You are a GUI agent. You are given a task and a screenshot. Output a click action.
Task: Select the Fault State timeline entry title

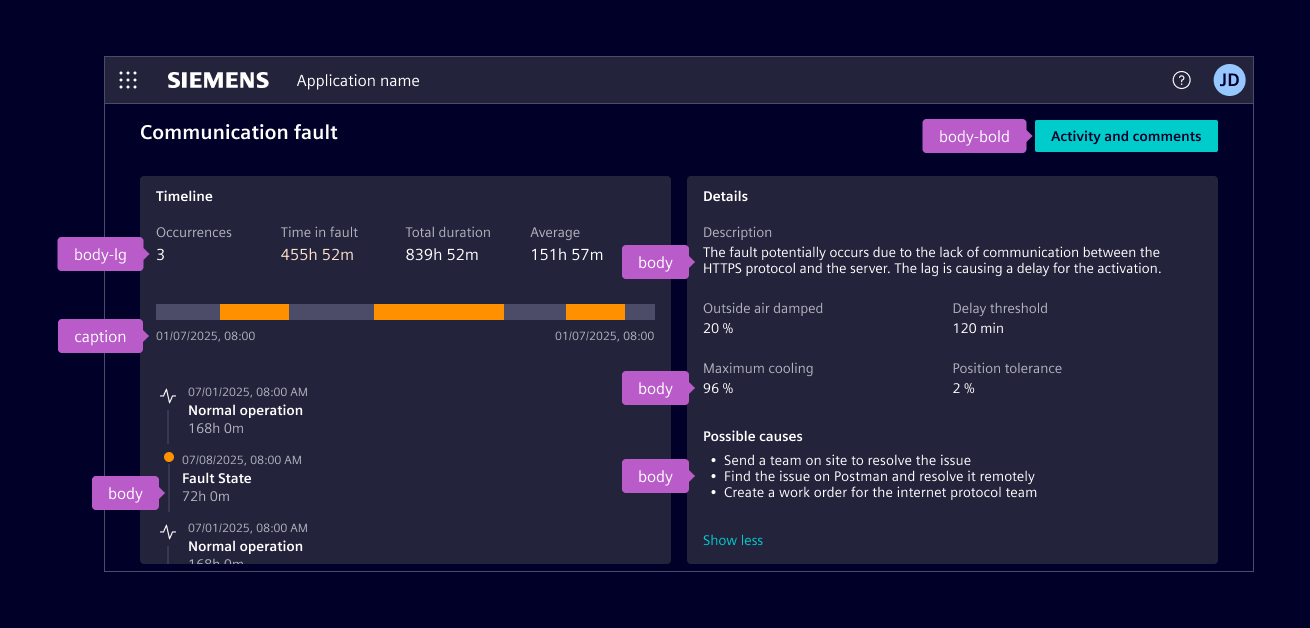(217, 479)
